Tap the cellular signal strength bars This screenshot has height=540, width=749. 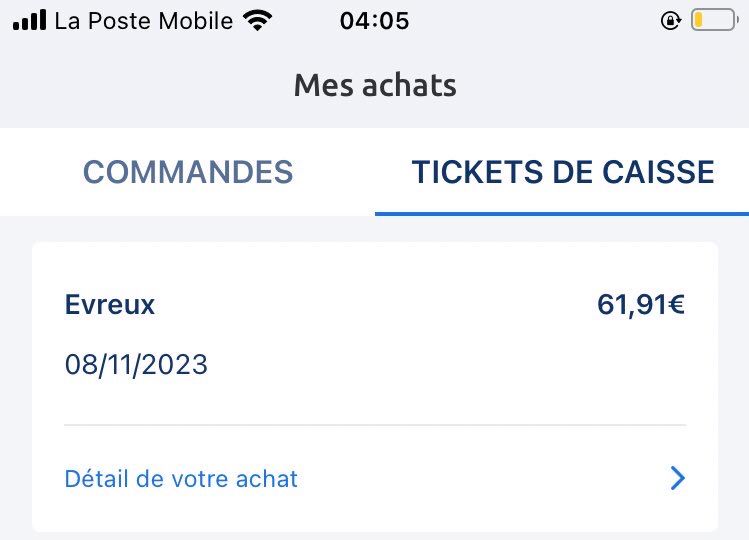tap(29, 20)
